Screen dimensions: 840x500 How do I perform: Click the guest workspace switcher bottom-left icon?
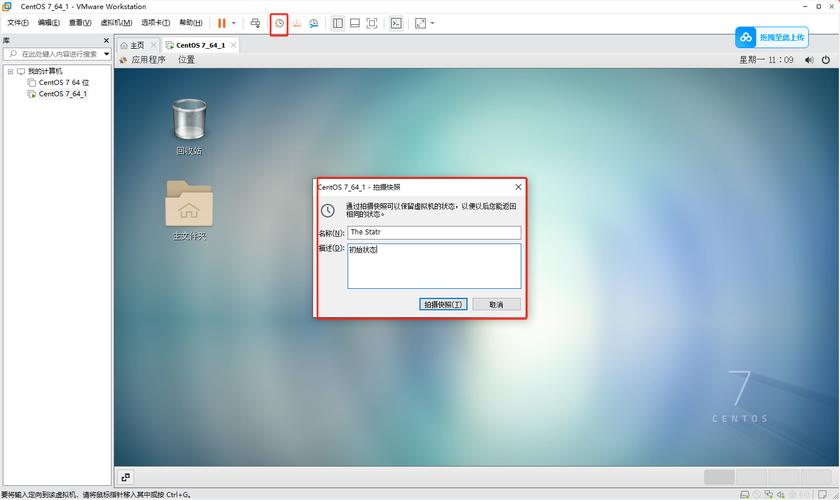[x=125, y=477]
